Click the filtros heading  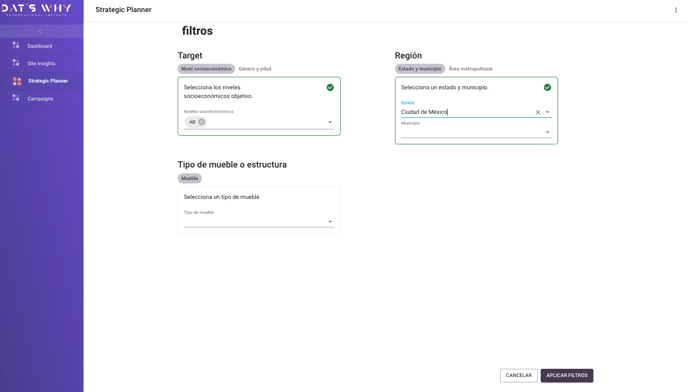197,31
